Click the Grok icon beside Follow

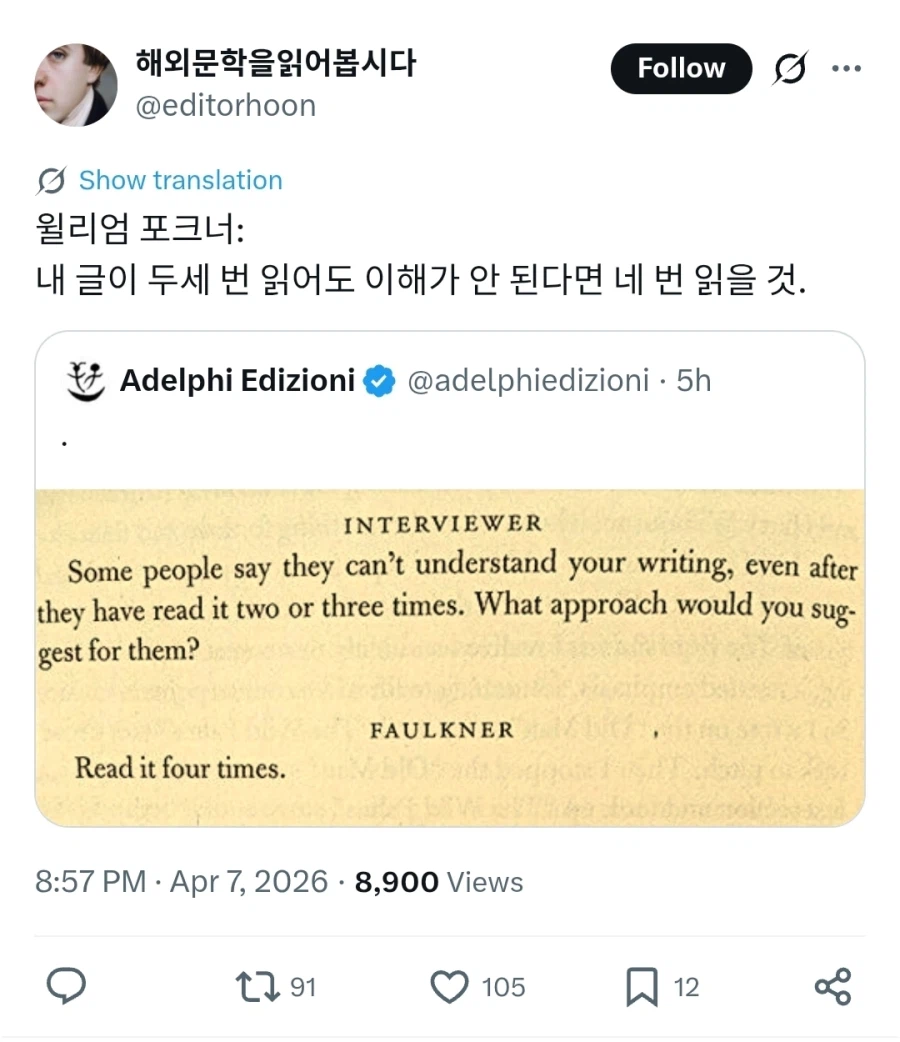[x=790, y=69]
